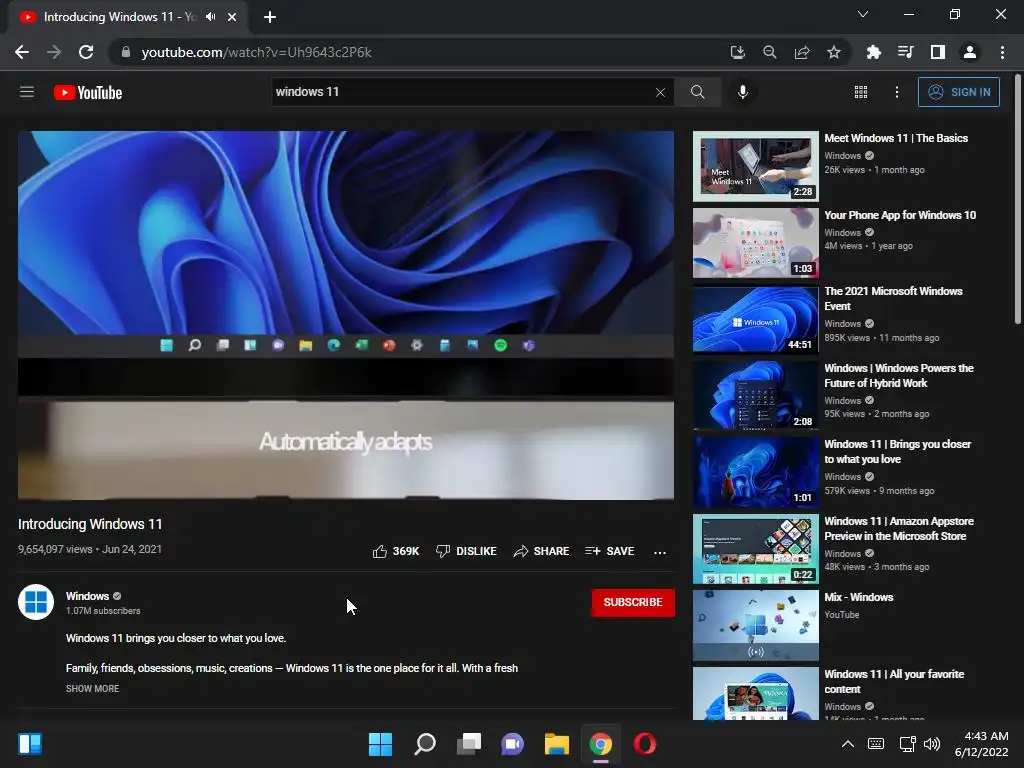Share this page from the address bar

click(x=802, y=52)
